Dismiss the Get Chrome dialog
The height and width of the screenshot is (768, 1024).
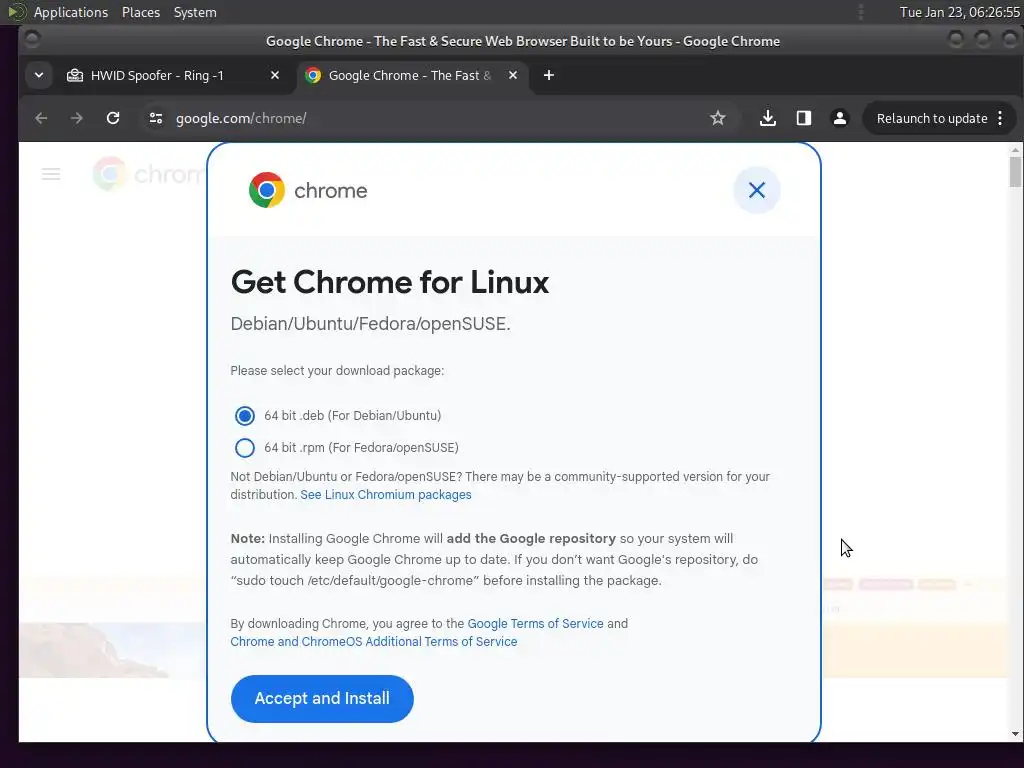pyautogui.click(x=757, y=190)
